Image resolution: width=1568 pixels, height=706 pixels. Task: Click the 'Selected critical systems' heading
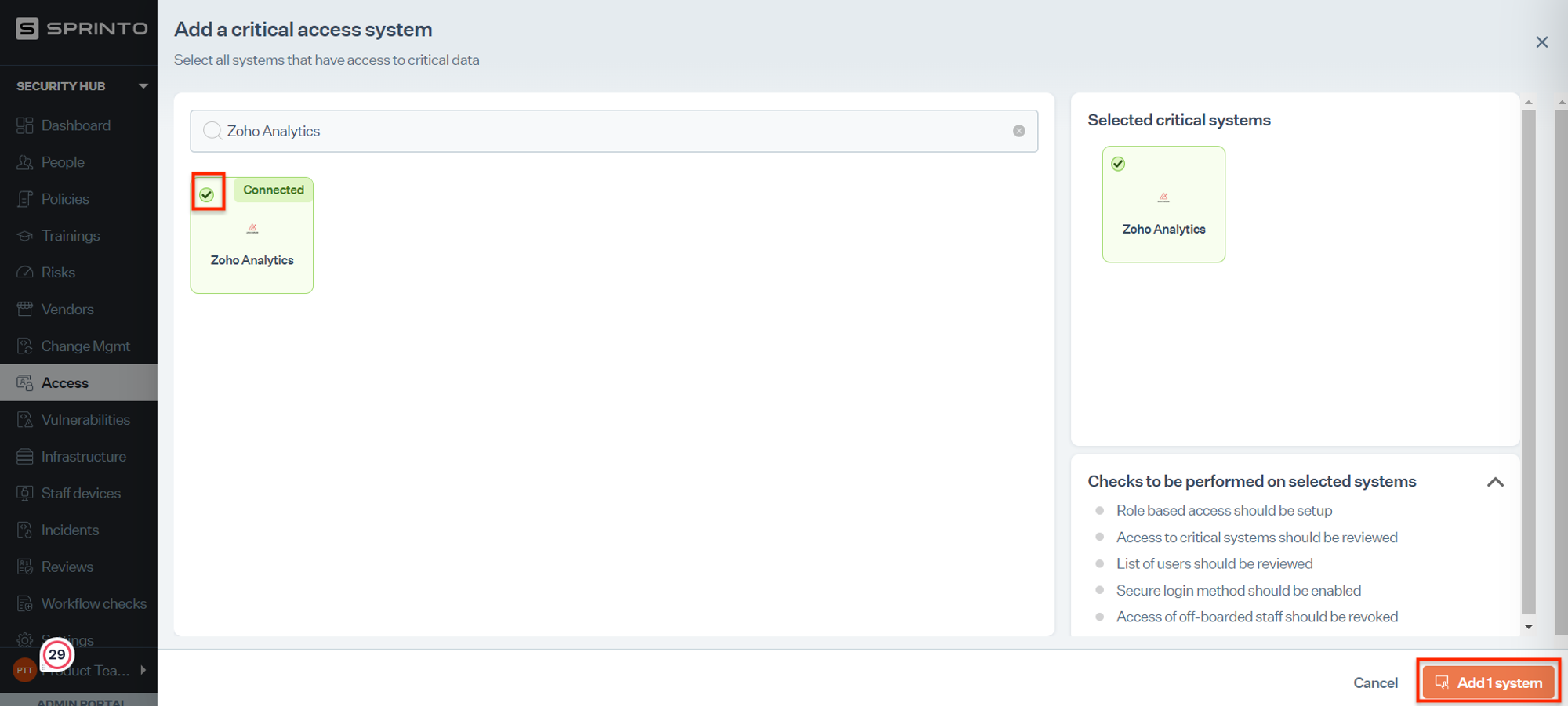pyautogui.click(x=1178, y=120)
